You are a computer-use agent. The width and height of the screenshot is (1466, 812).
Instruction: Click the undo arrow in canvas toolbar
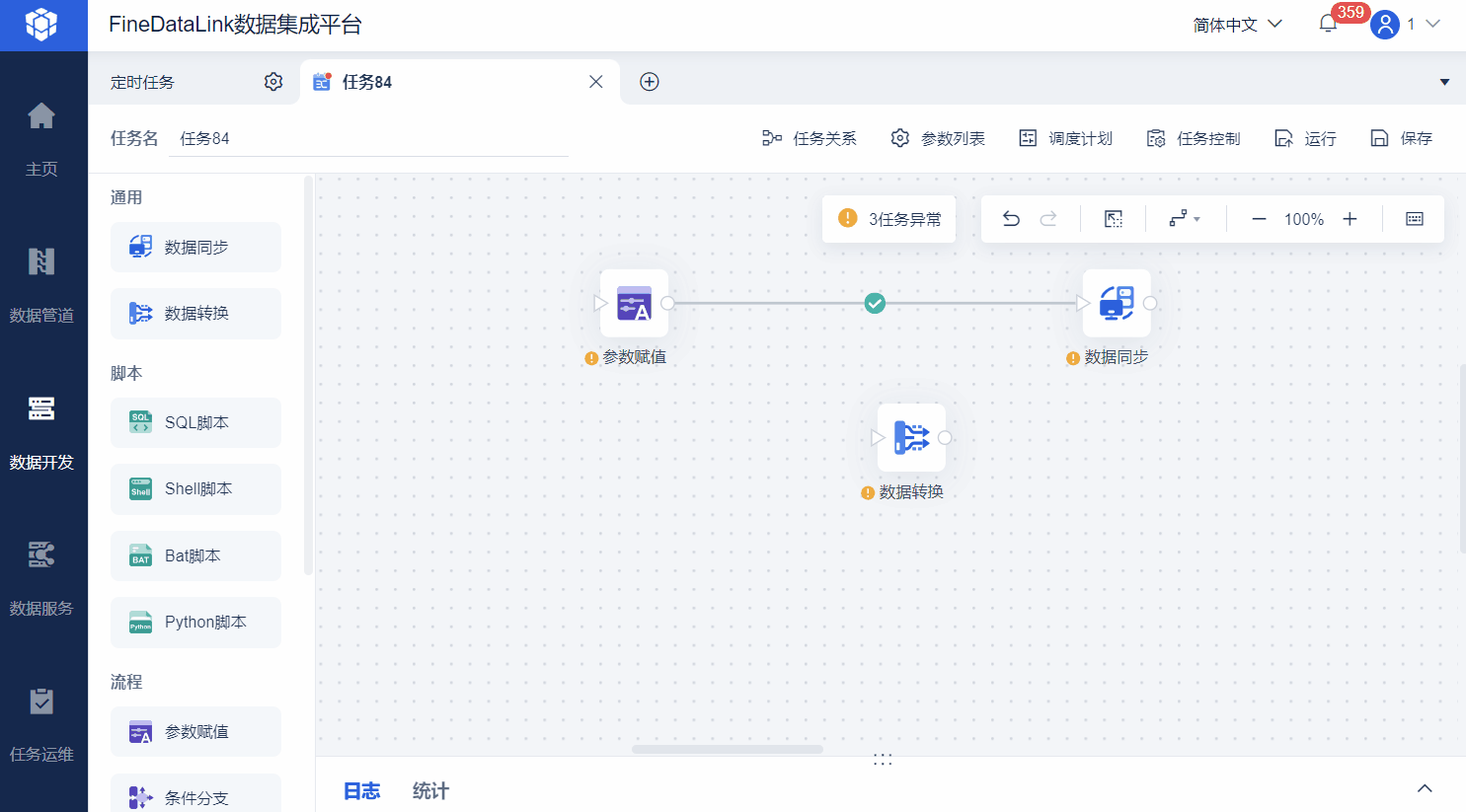(x=1011, y=219)
